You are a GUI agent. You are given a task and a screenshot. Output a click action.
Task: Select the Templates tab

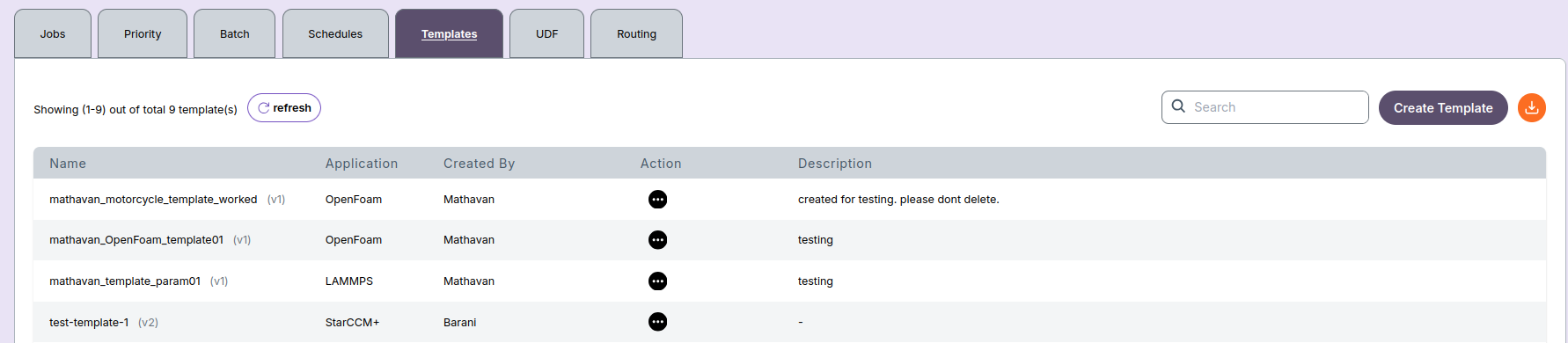click(x=449, y=33)
